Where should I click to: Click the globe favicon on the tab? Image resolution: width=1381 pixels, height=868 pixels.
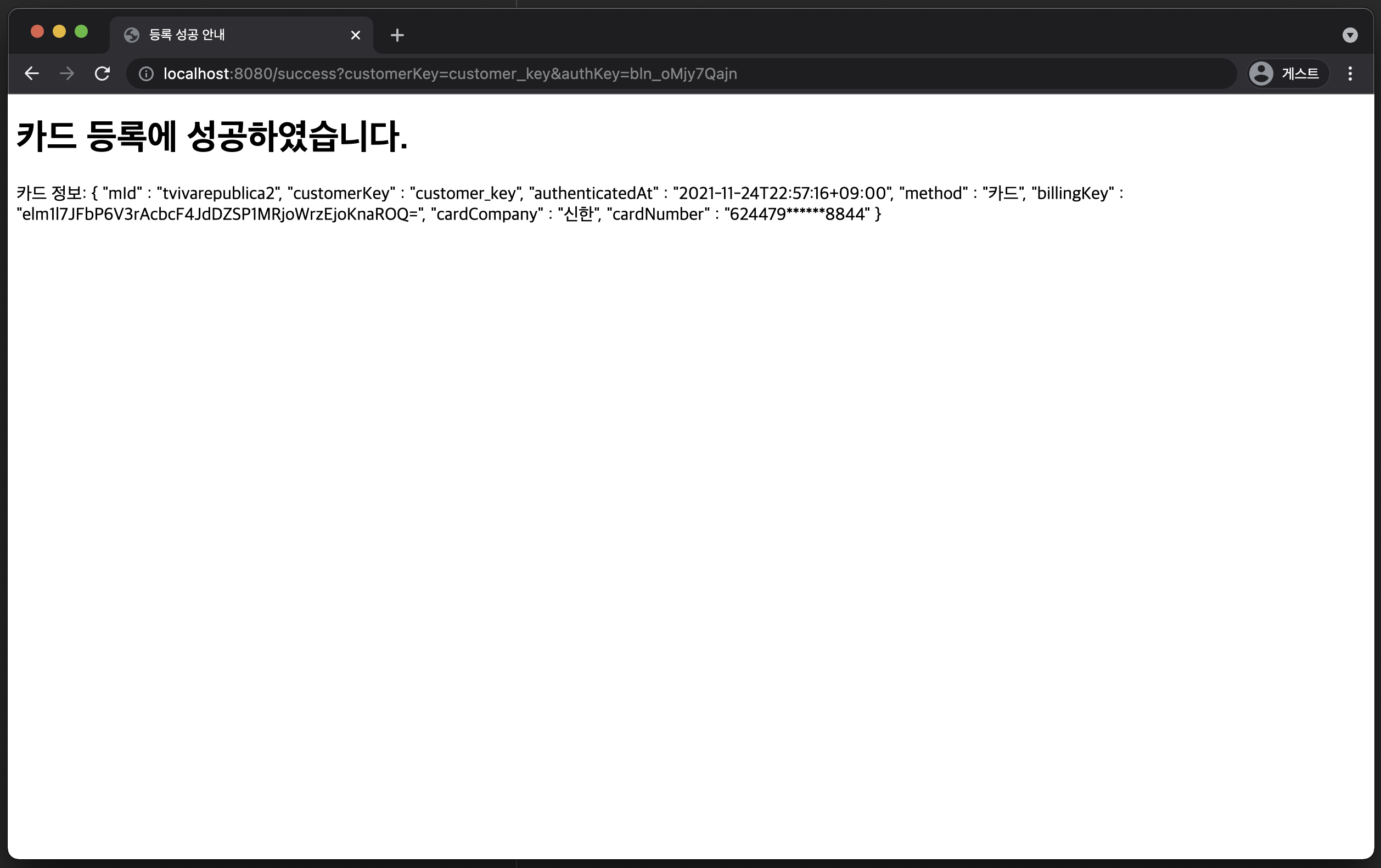click(x=132, y=35)
